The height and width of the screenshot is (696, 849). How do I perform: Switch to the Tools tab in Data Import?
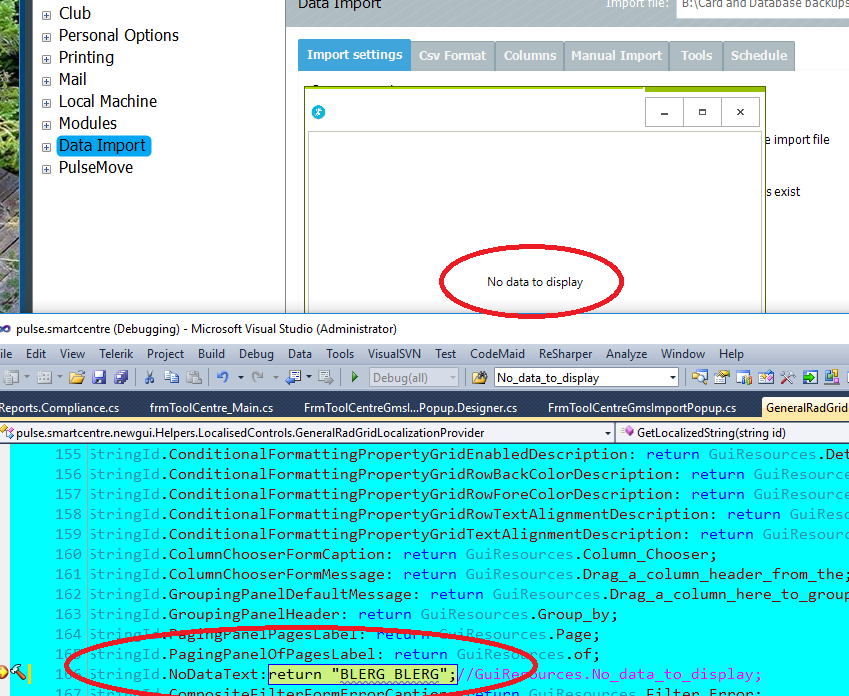coord(696,56)
